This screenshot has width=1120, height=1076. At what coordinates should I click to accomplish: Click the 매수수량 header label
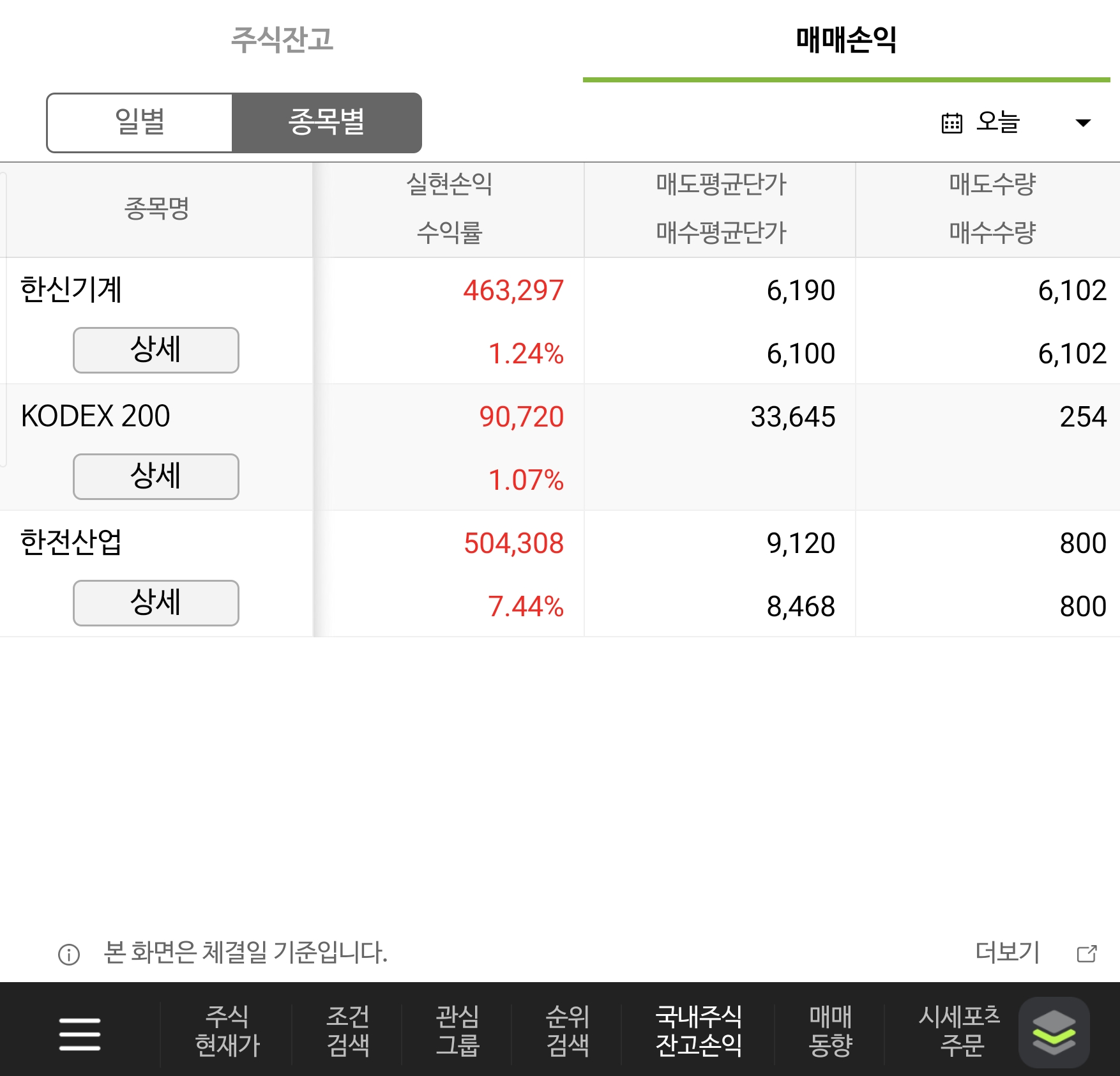(992, 232)
